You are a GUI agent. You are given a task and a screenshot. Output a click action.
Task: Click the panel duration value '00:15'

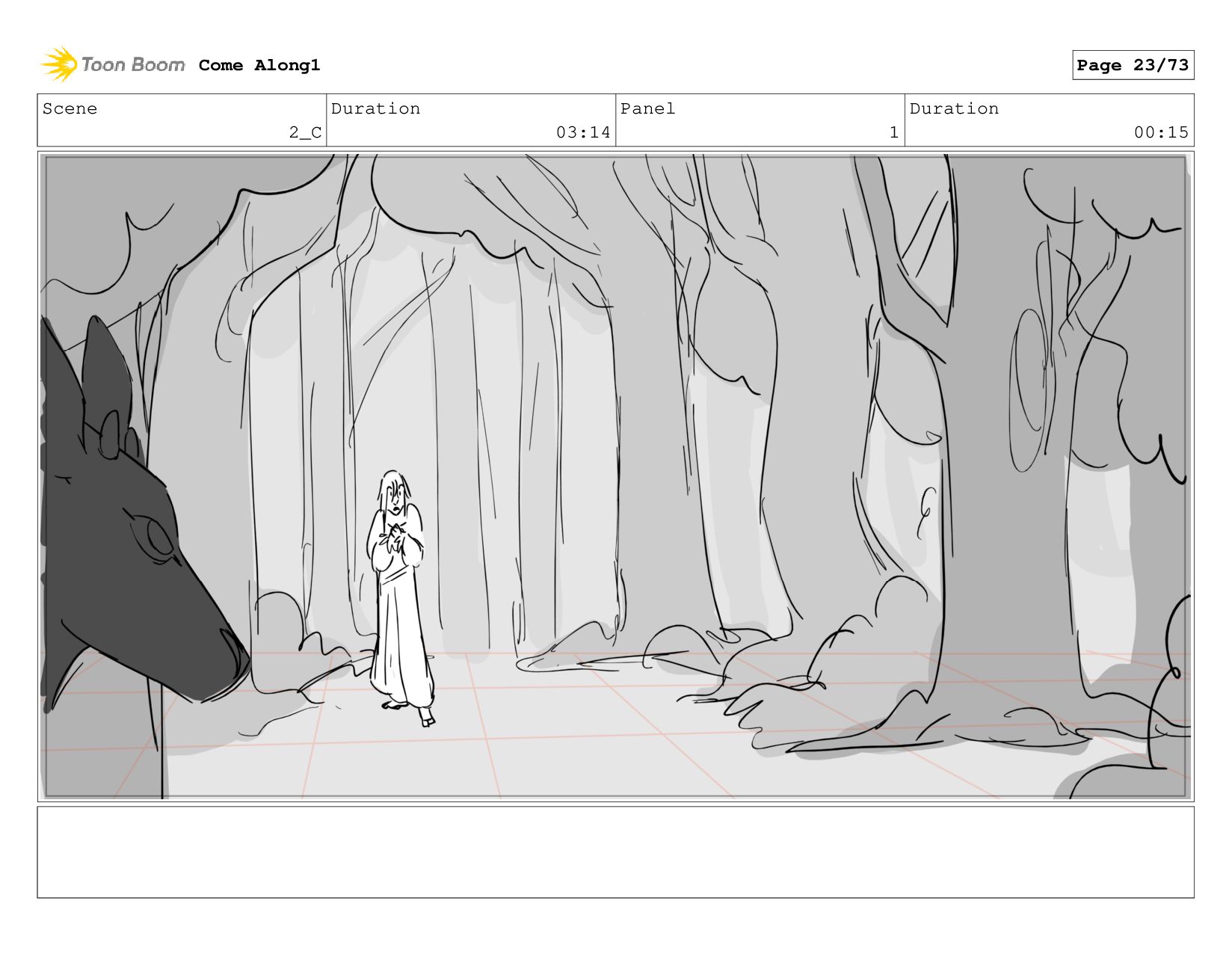[x=1161, y=132]
